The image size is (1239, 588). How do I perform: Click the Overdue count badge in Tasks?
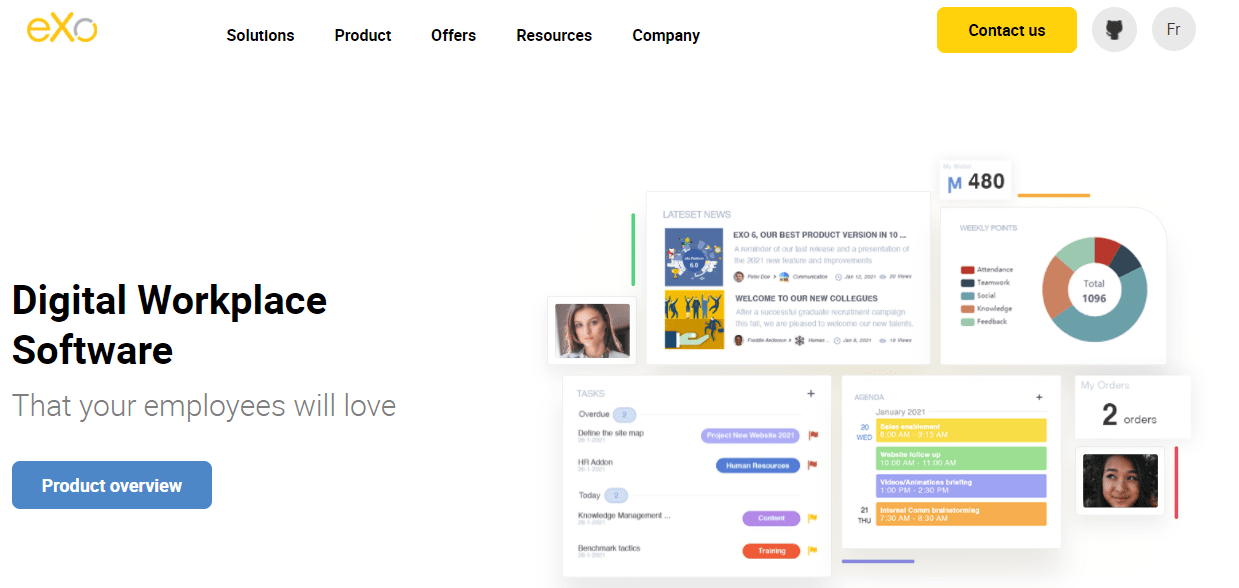tap(624, 414)
